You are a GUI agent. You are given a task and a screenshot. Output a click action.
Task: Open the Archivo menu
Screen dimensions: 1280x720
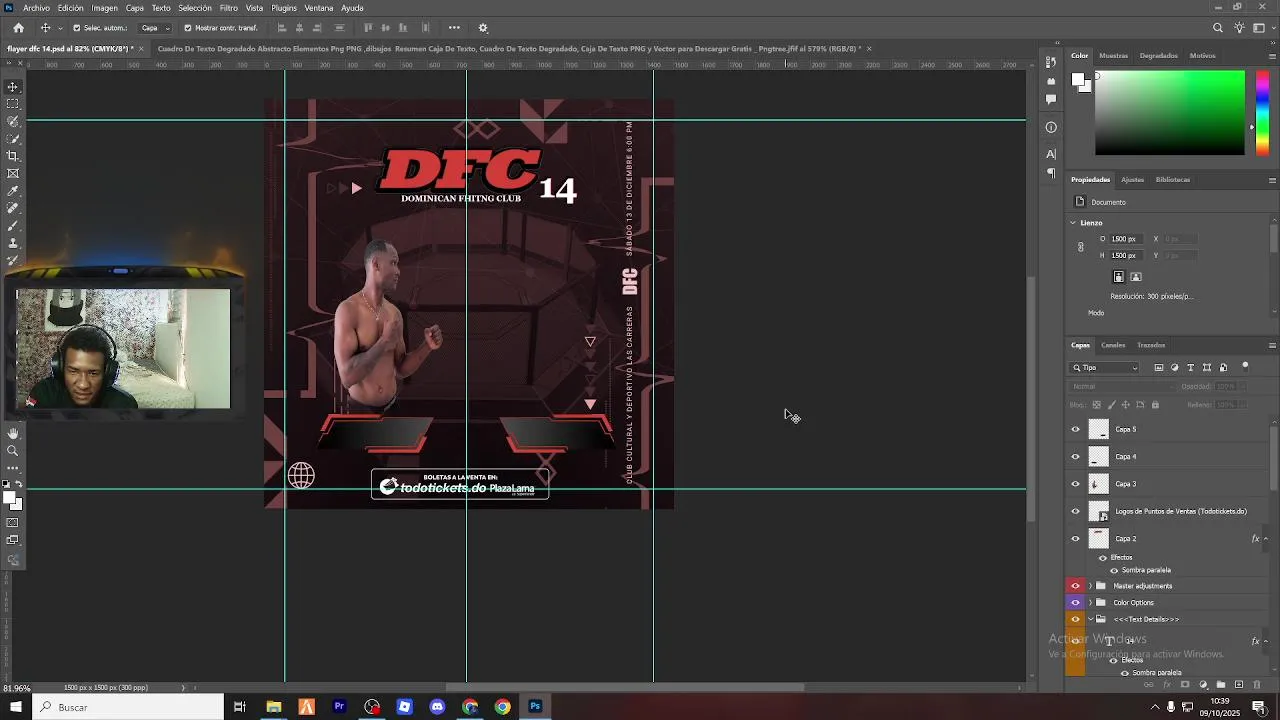tap(36, 8)
